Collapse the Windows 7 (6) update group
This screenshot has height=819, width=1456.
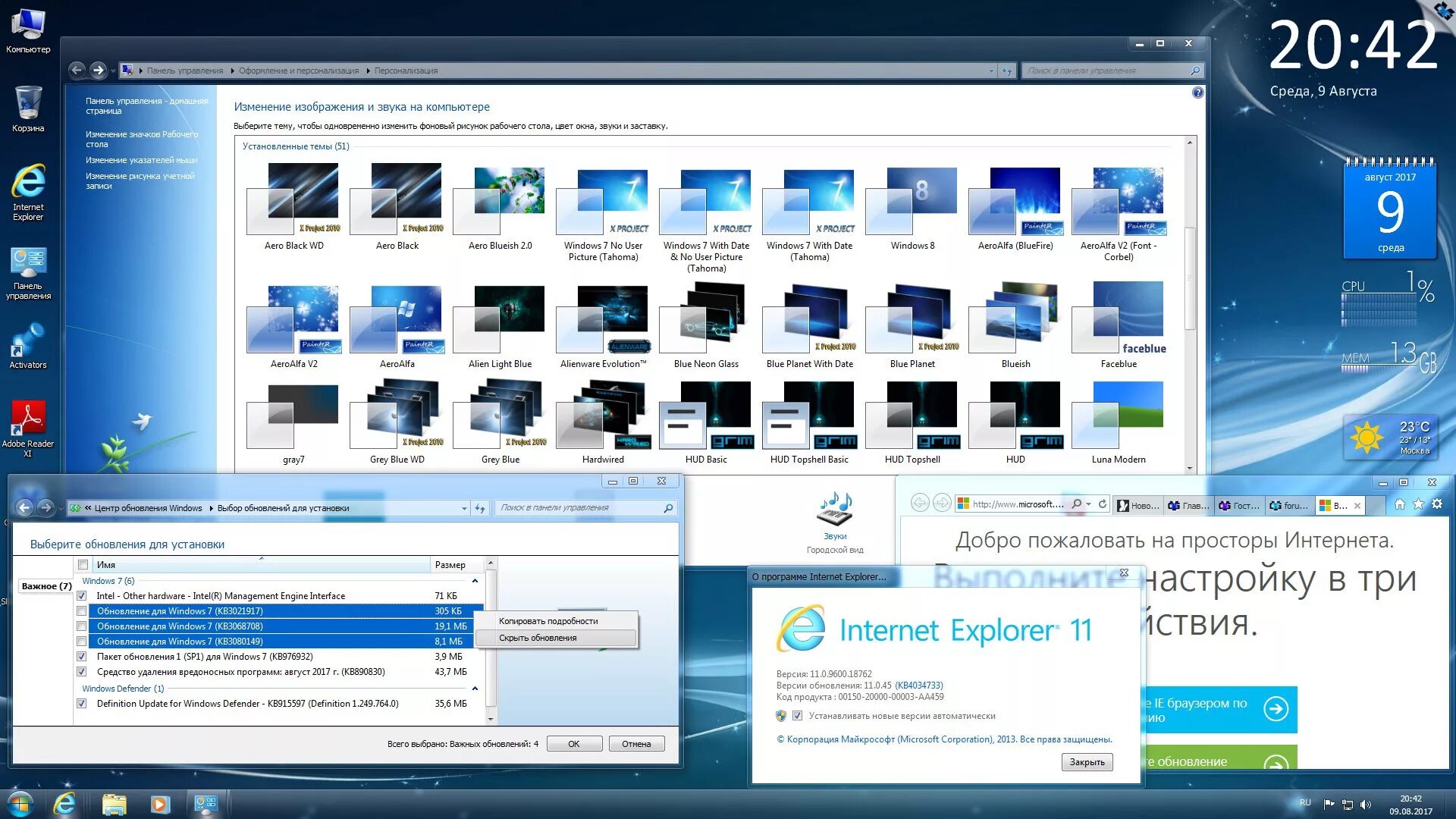[475, 581]
